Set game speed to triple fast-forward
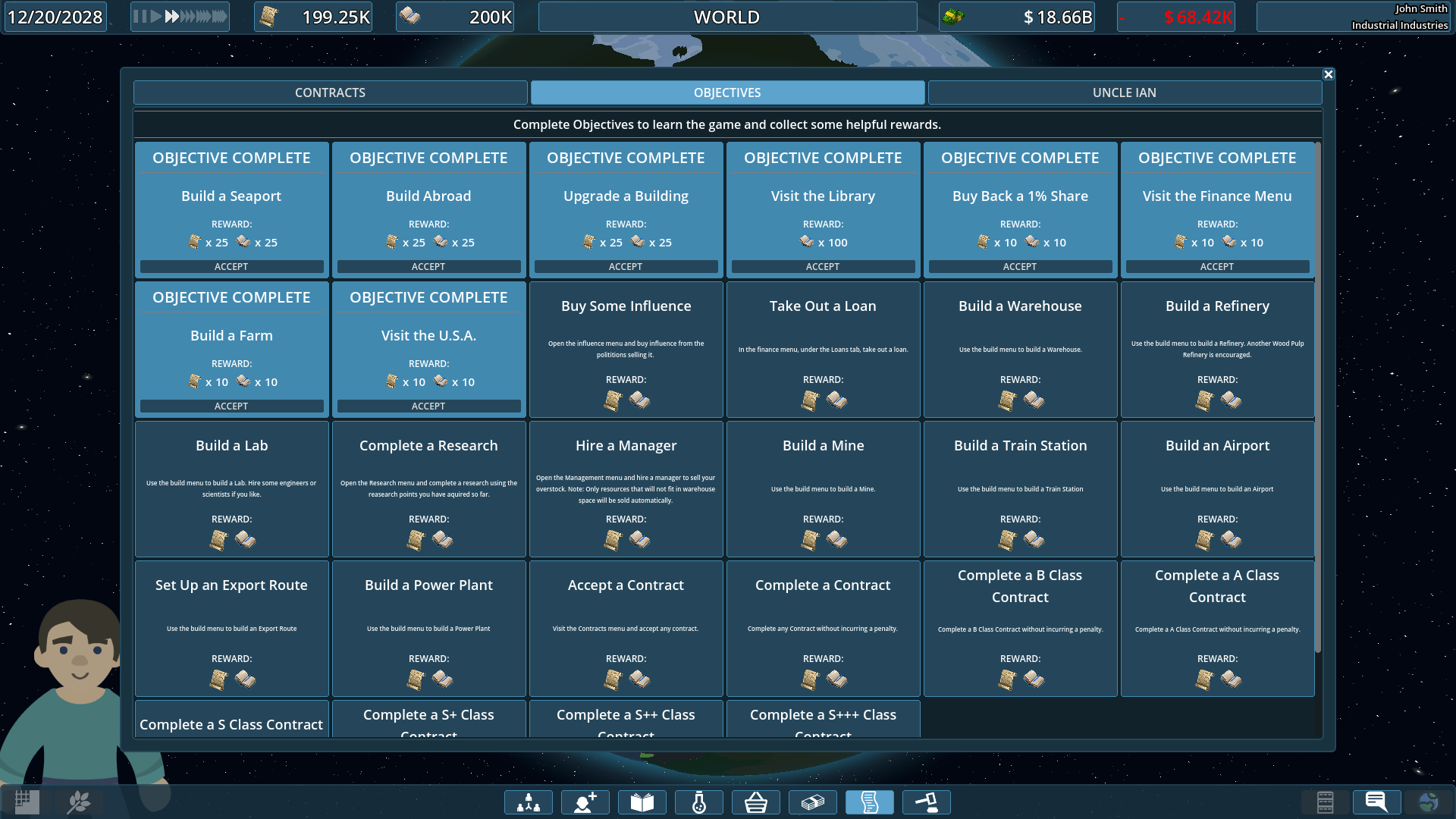Screen dimensions: 1456x819 (187, 17)
